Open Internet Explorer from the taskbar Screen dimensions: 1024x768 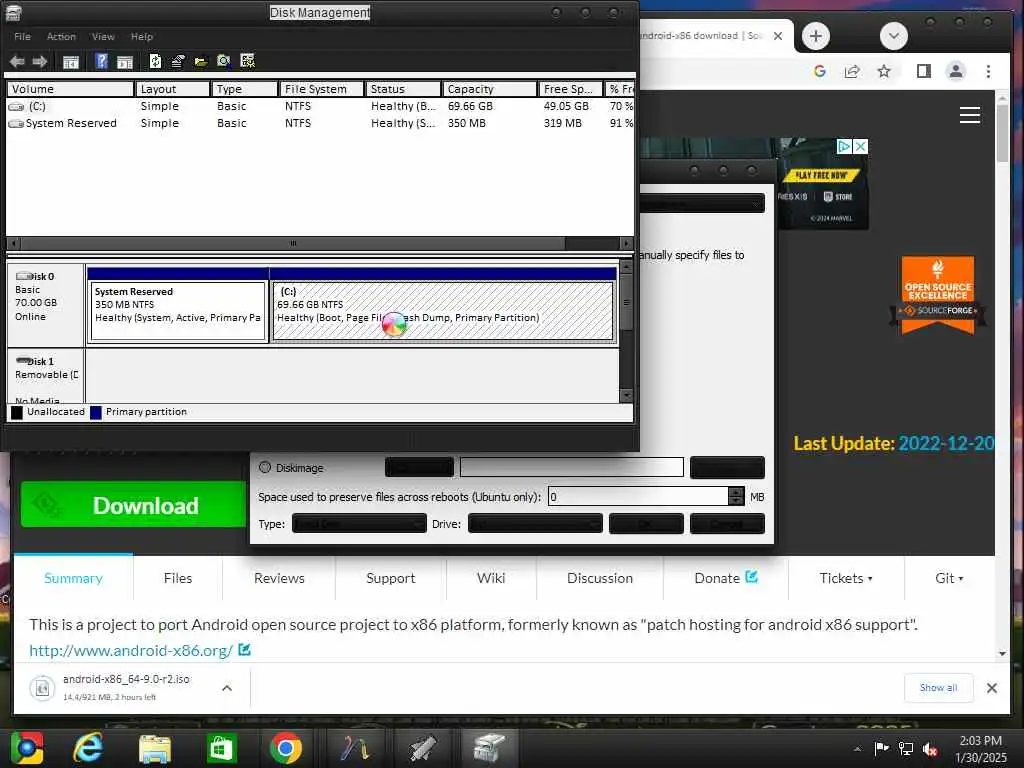coord(88,748)
